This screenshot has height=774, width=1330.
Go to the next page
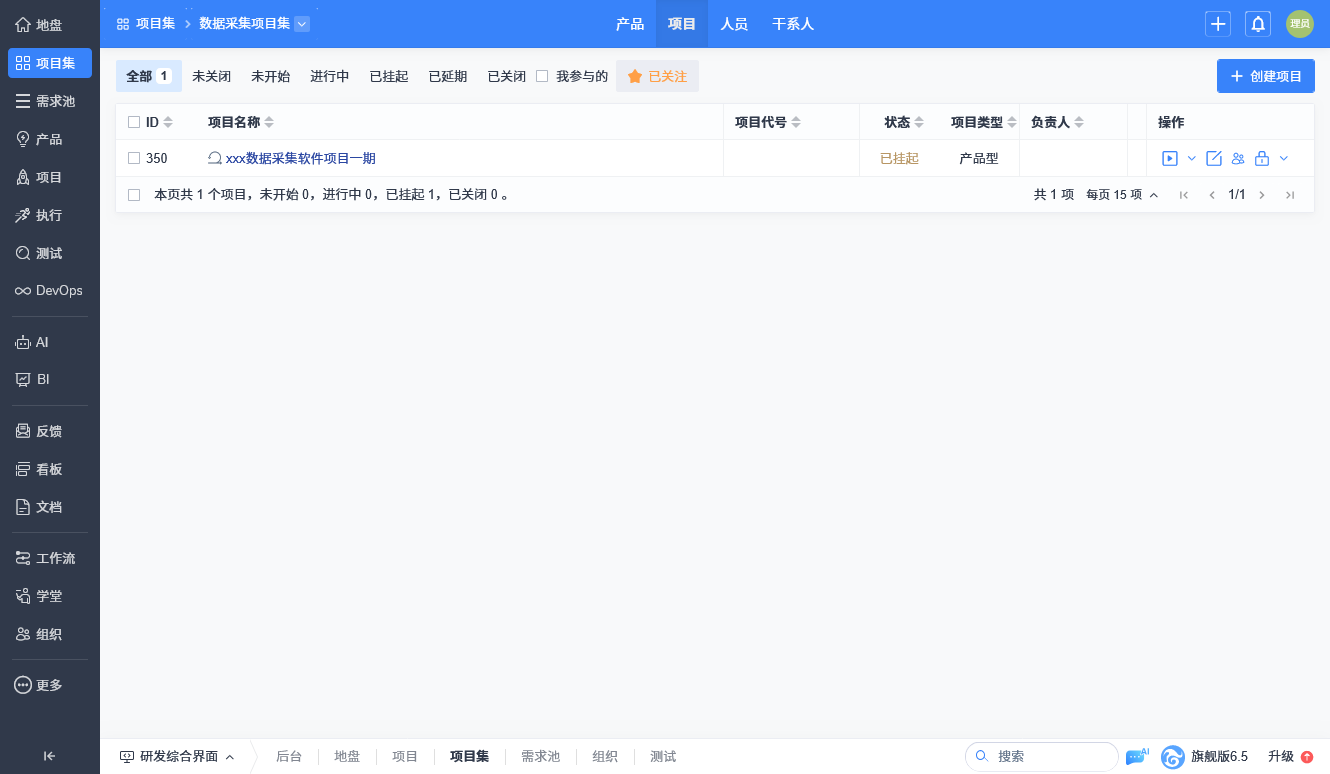point(1262,195)
